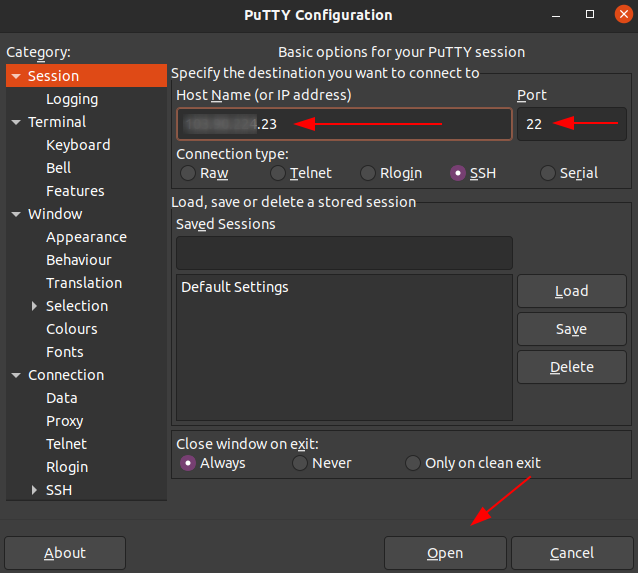Go to Terminal category
Image resolution: width=638 pixels, height=573 pixels.
point(57,122)
